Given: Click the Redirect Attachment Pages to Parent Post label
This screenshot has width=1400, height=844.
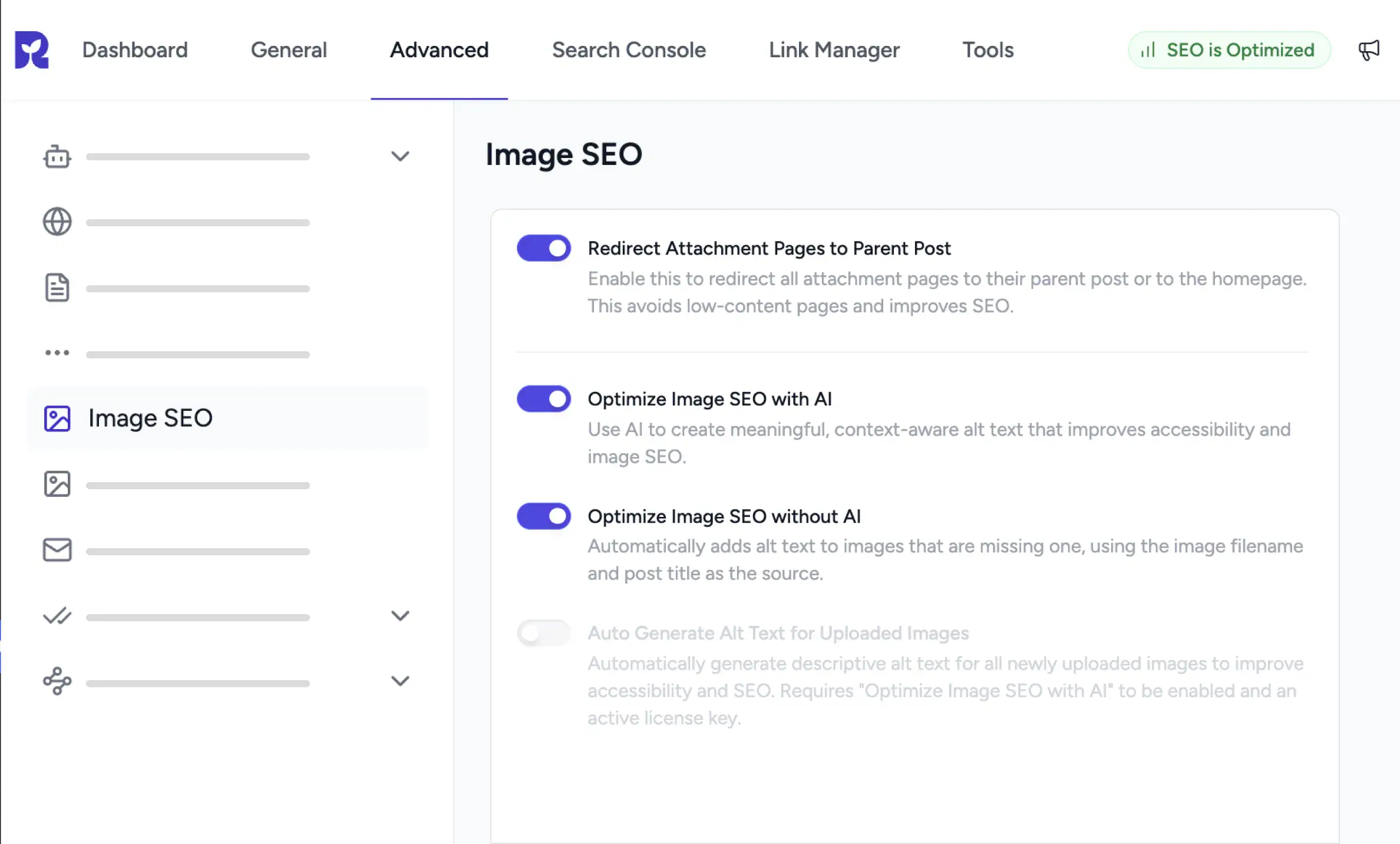Looking at the screenshot, I should coord(769,249).
